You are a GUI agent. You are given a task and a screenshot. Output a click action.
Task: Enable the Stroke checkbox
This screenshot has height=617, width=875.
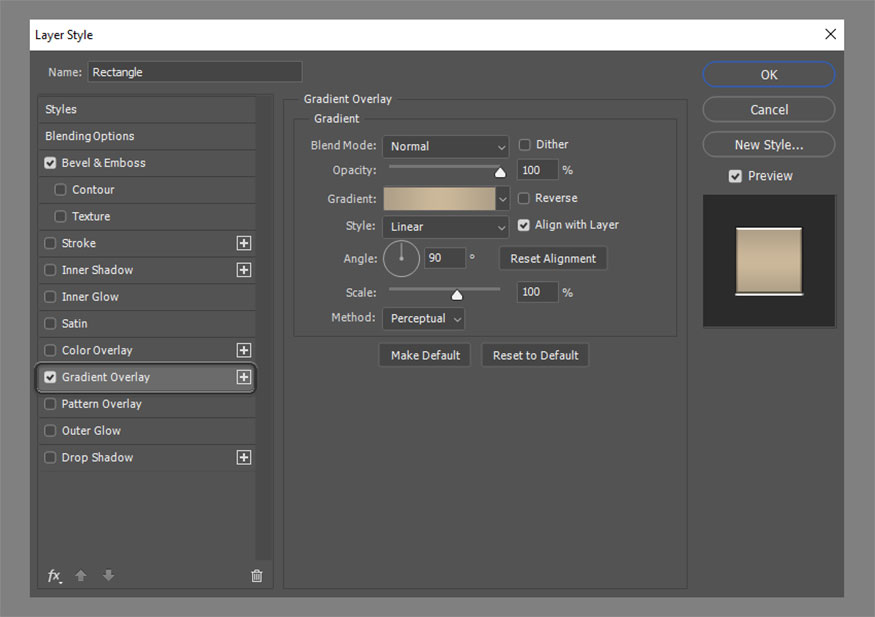pyautogui.click(x=50, y=243)
